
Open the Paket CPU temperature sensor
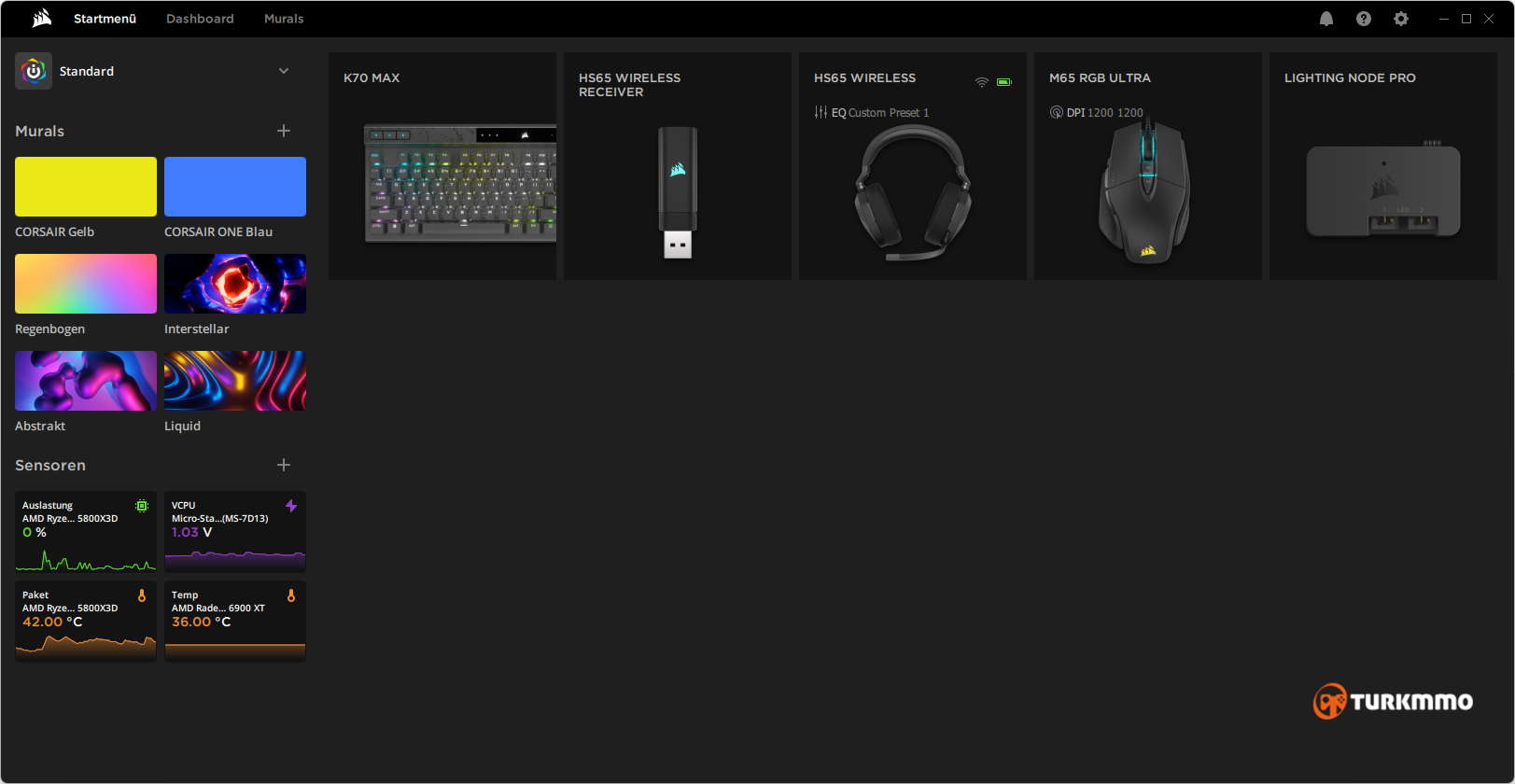[x=86, y=621]
